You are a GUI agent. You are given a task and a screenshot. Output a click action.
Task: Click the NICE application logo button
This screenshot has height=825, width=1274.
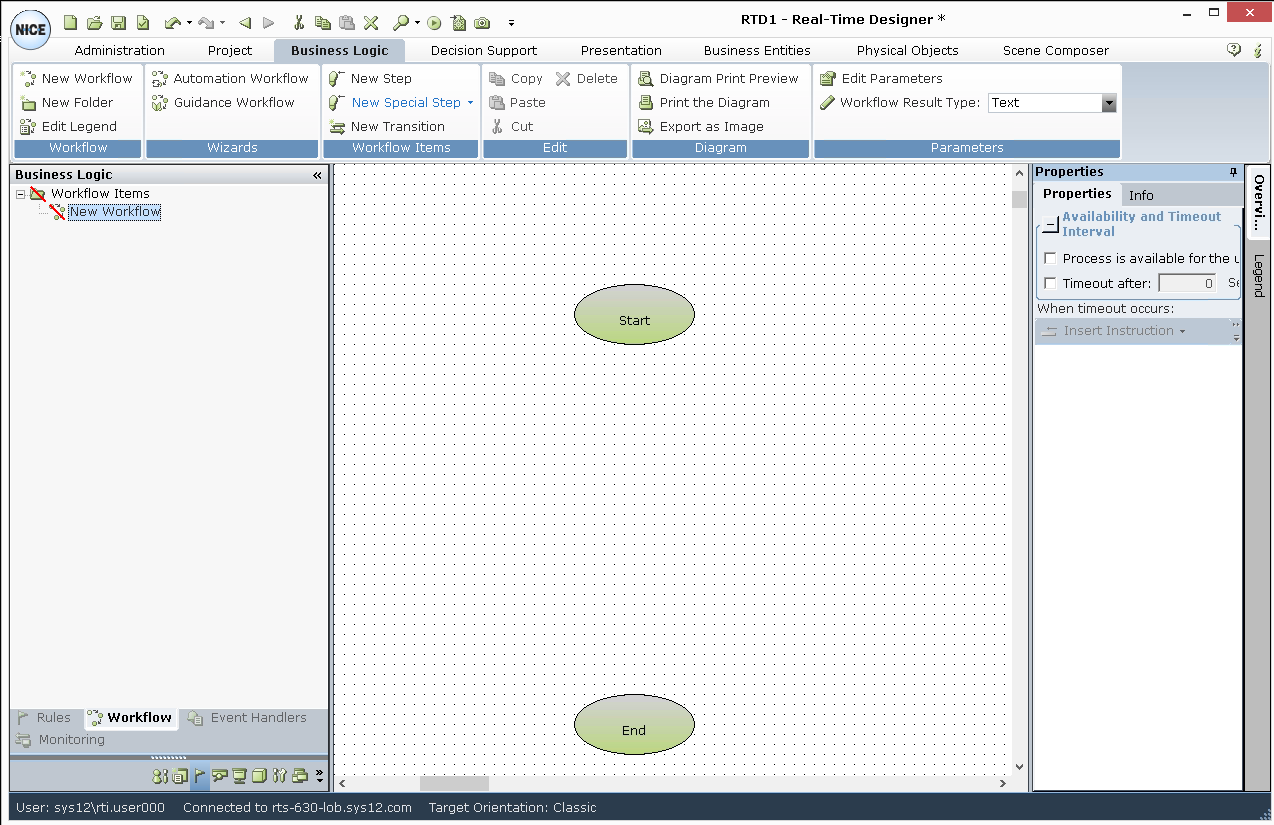pyautogui.click(x=30, y=30)
